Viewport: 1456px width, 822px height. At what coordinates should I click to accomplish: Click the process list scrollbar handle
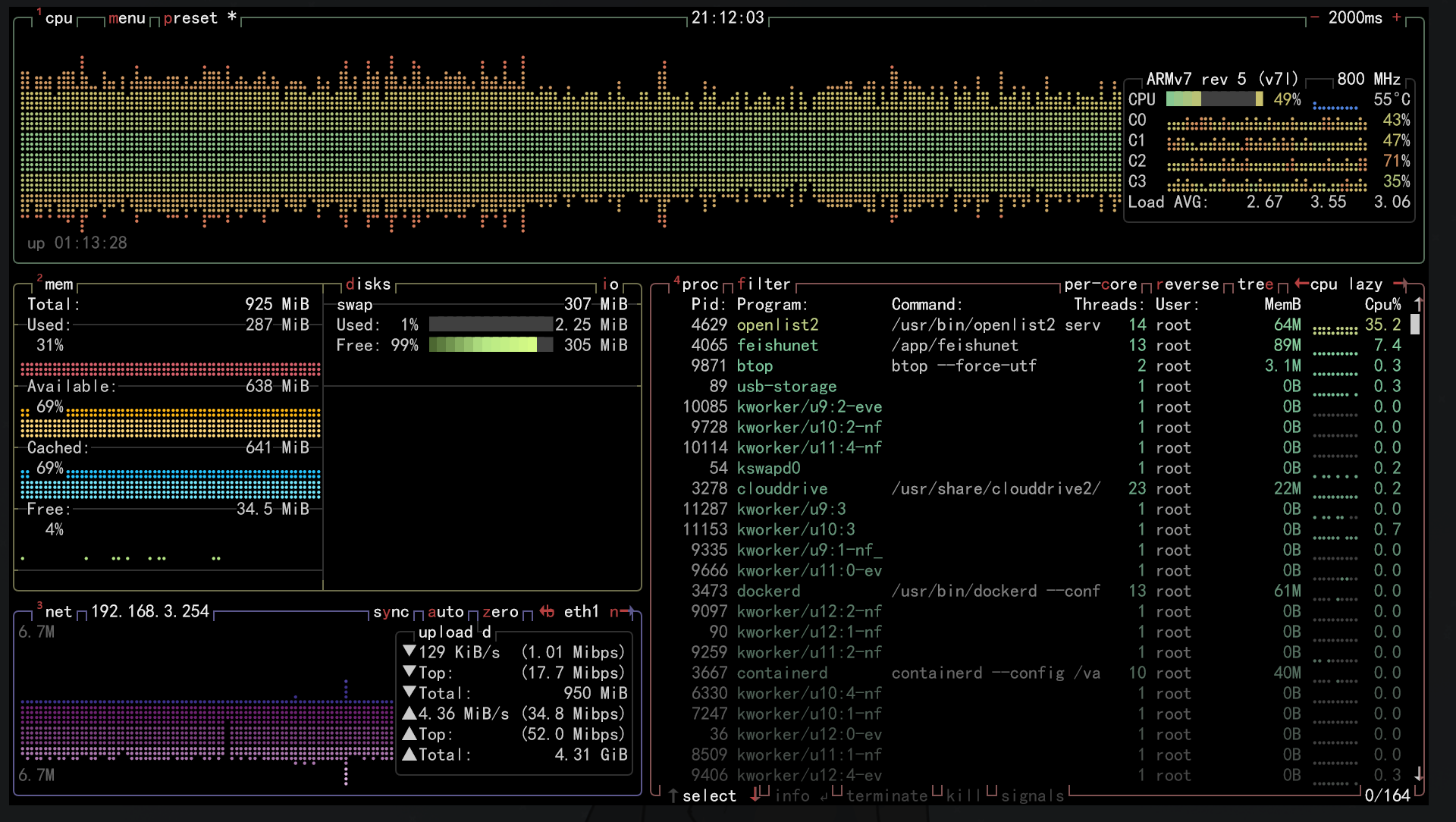pos(1414,325)
